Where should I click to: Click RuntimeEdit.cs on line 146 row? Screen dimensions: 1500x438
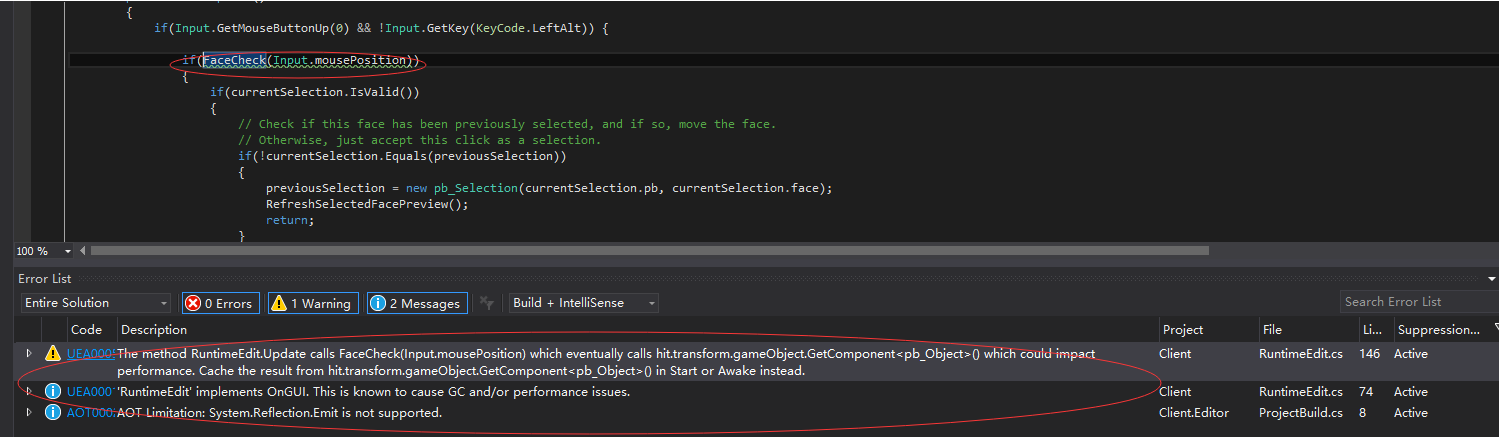click(x=1300, y=354)
